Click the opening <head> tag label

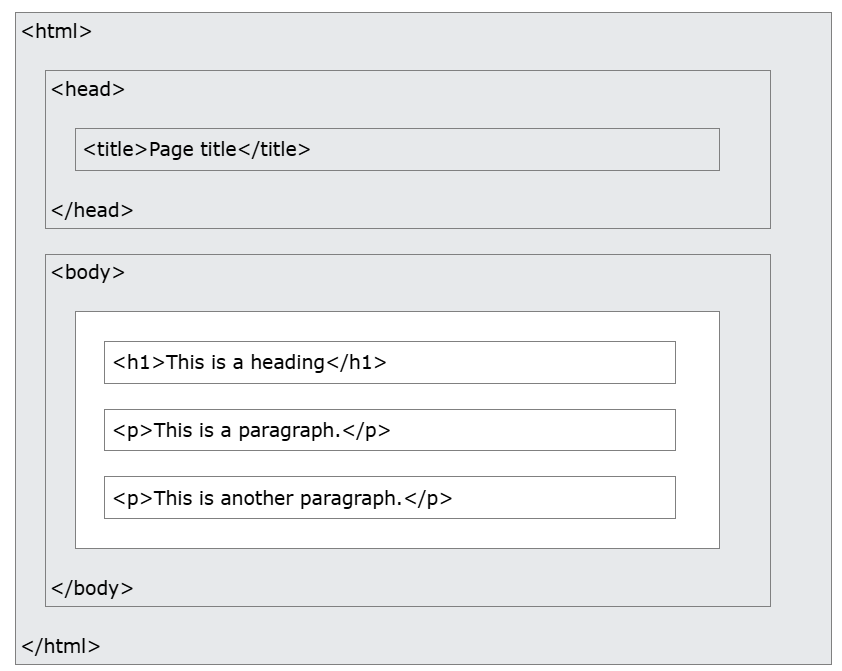click(87, 89)
